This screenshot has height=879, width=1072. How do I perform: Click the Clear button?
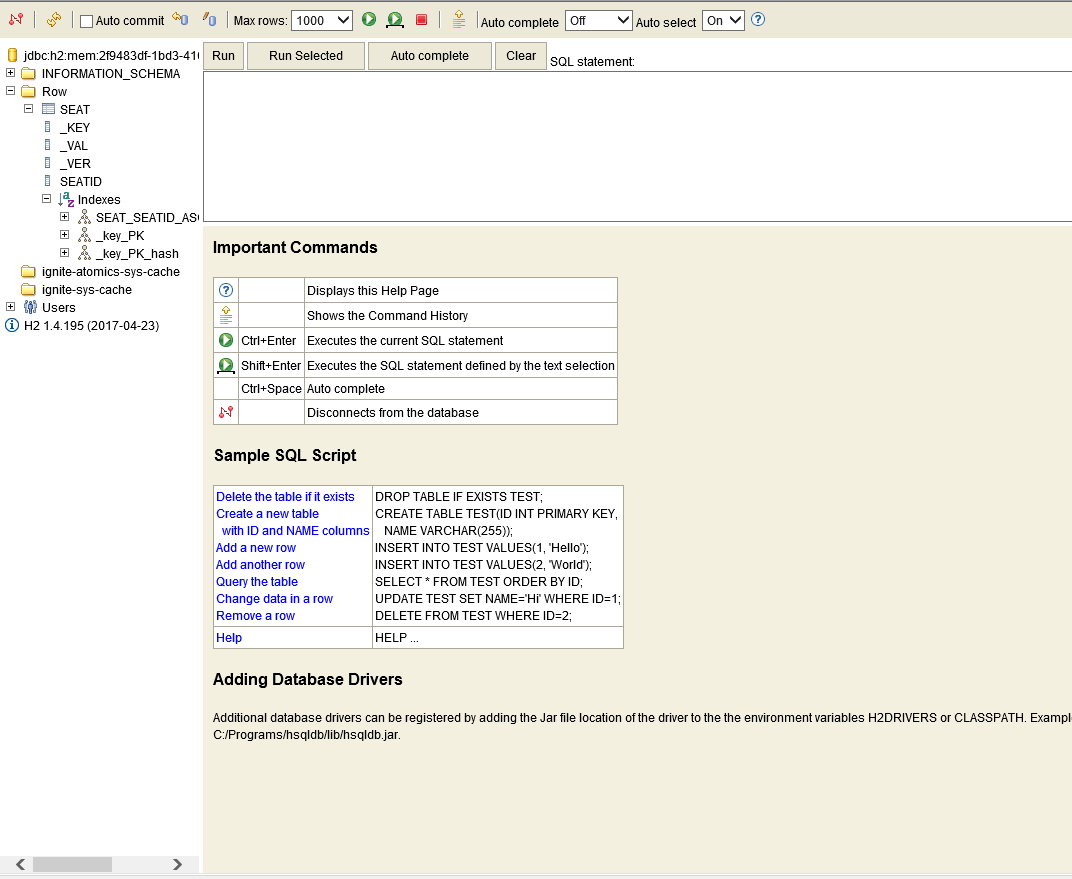520,56
